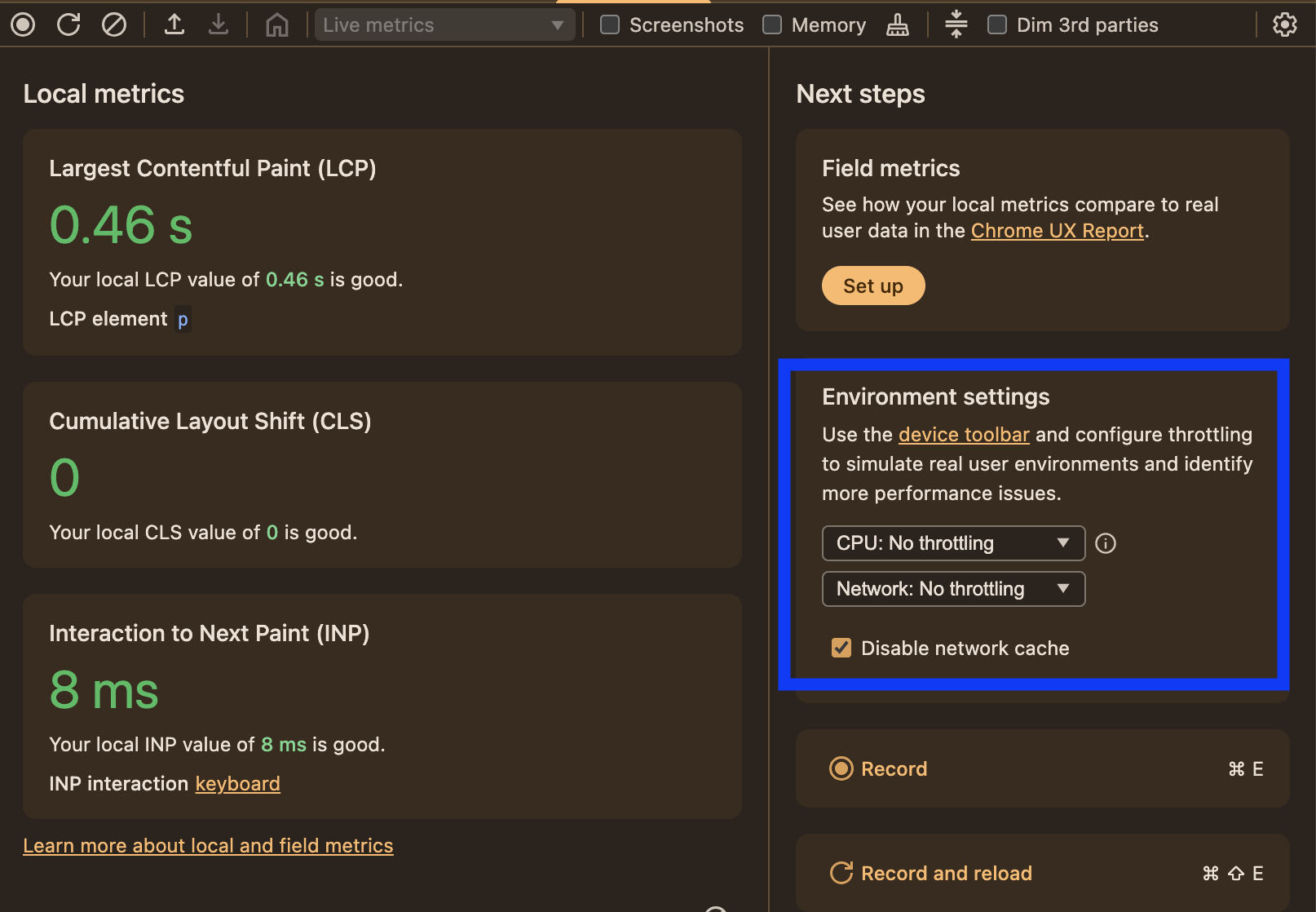Open the Live metrics history dropdown

click(x=444, y=24)
